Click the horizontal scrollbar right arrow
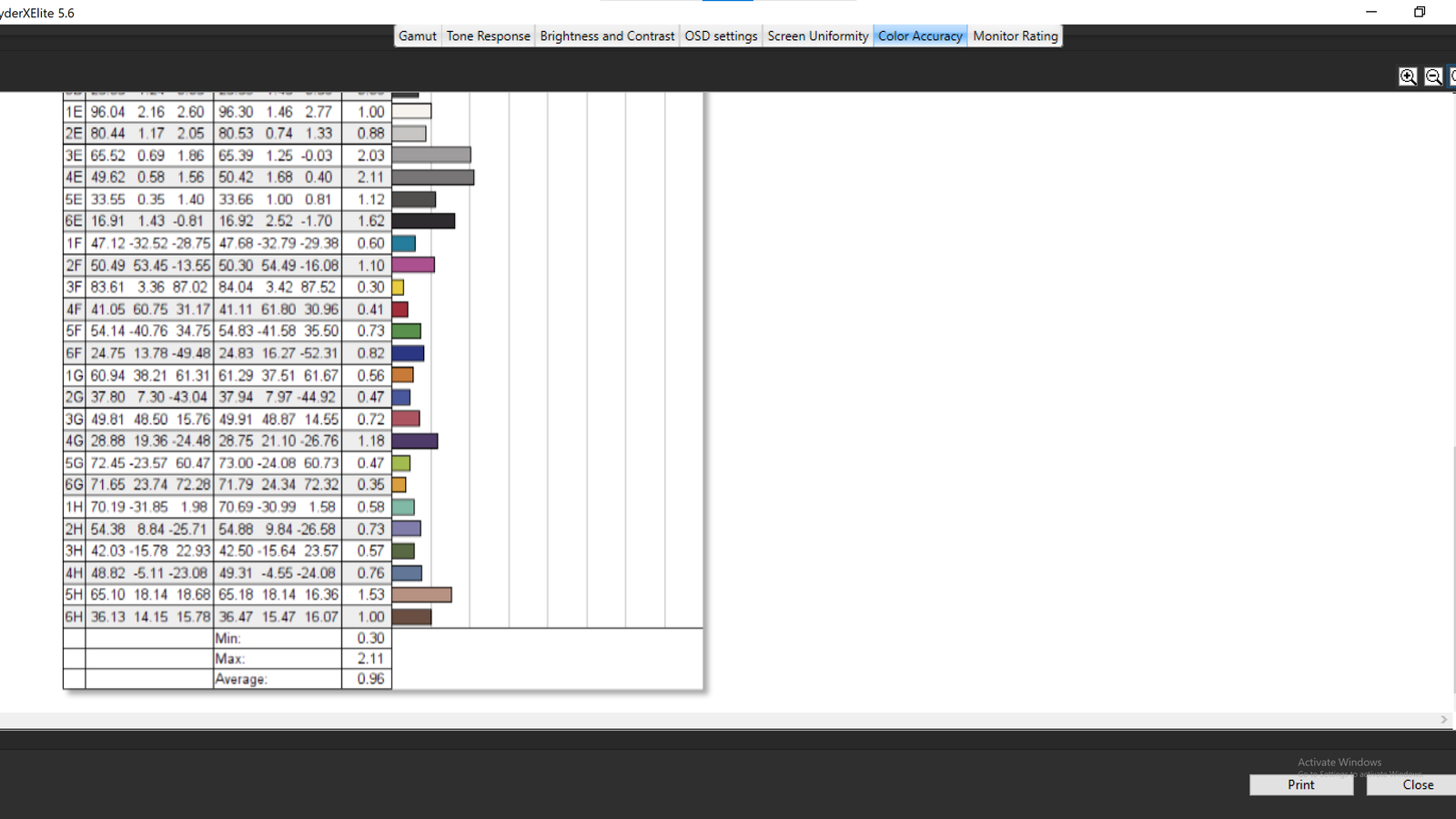 [1444, 720]
